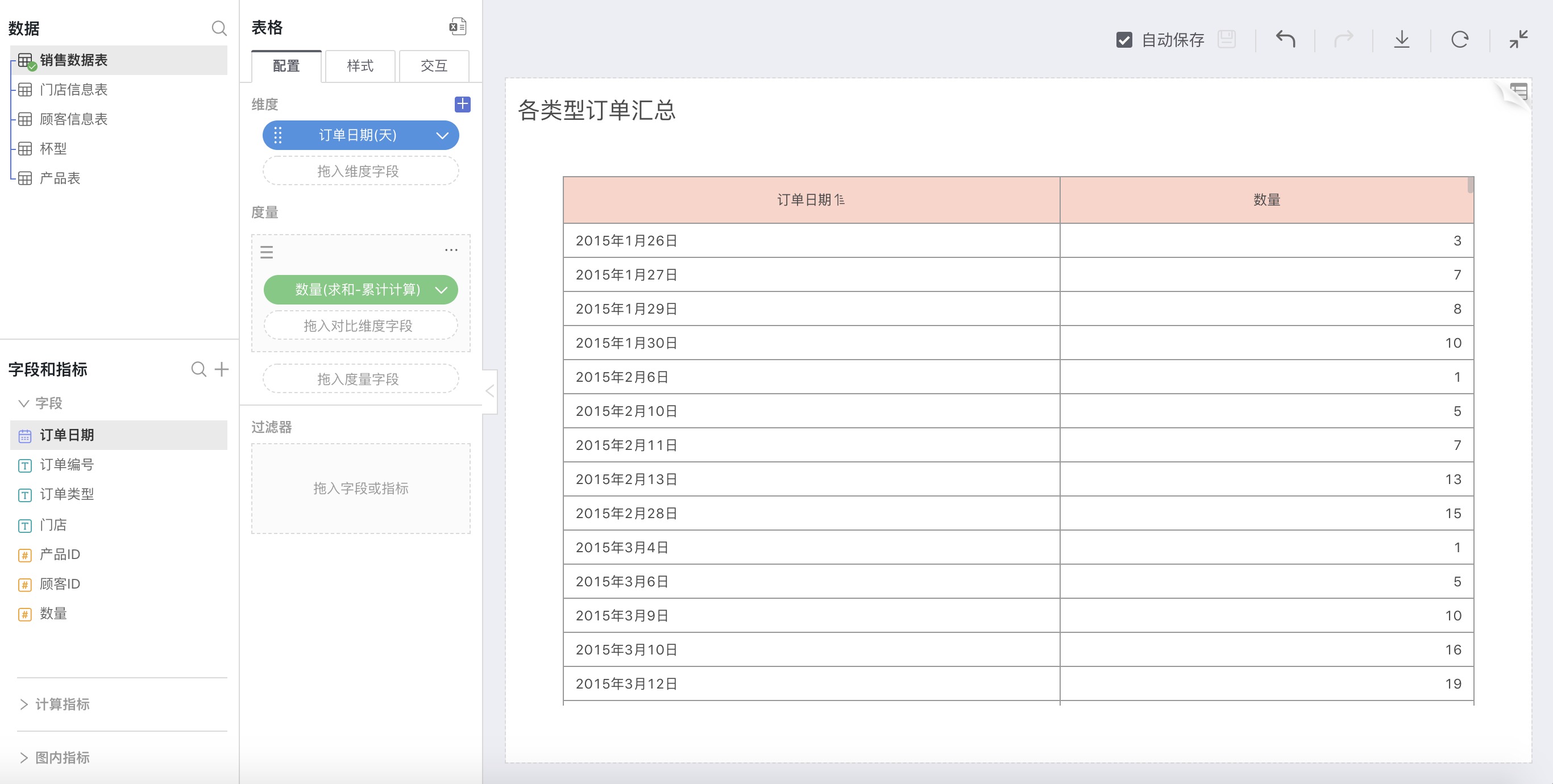Click the 拖入维度字段 drop zone

pyautogui.click(x=360, y=171)
